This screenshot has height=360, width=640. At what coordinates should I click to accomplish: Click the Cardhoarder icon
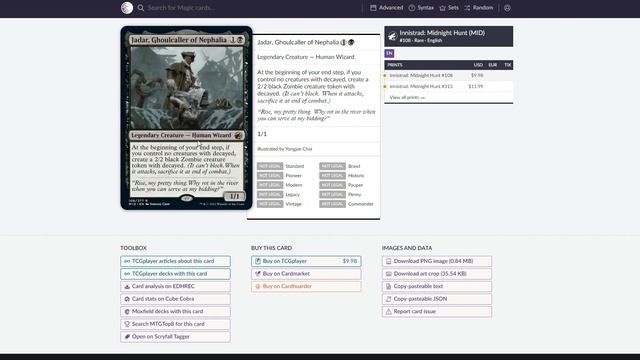coord(258,287)
